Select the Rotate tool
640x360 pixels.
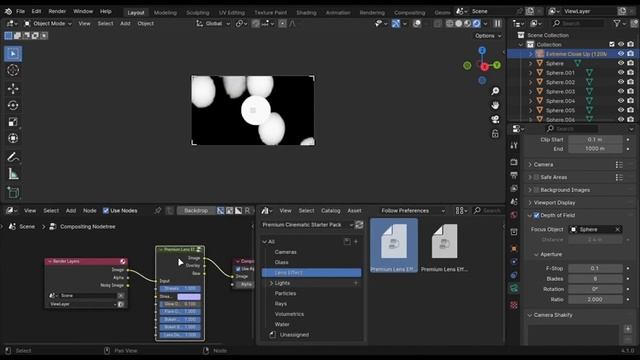click(13, 105)
